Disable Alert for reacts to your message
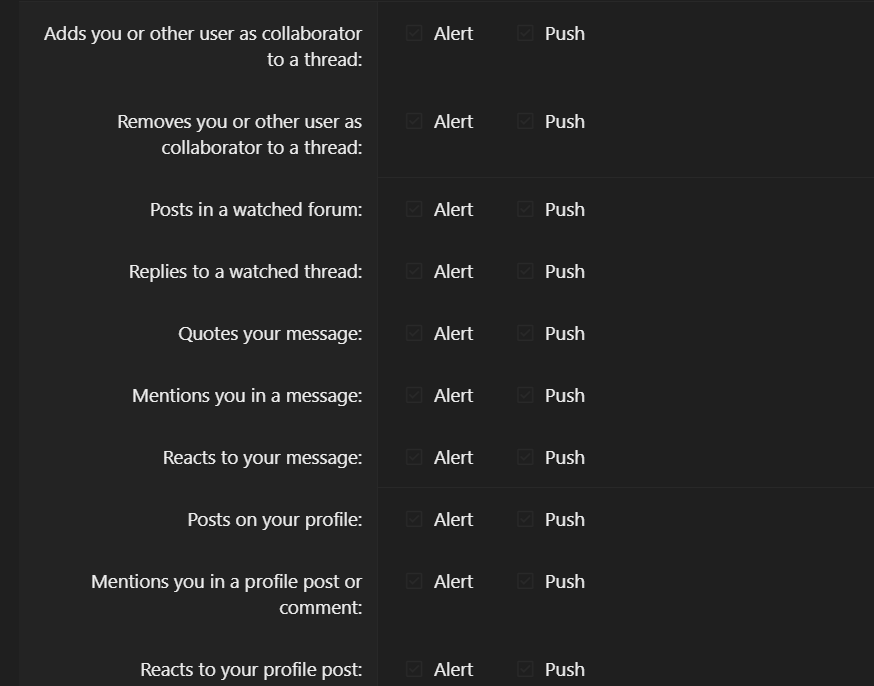The width and height of the screenshot is (874, 686). (415, 458)
